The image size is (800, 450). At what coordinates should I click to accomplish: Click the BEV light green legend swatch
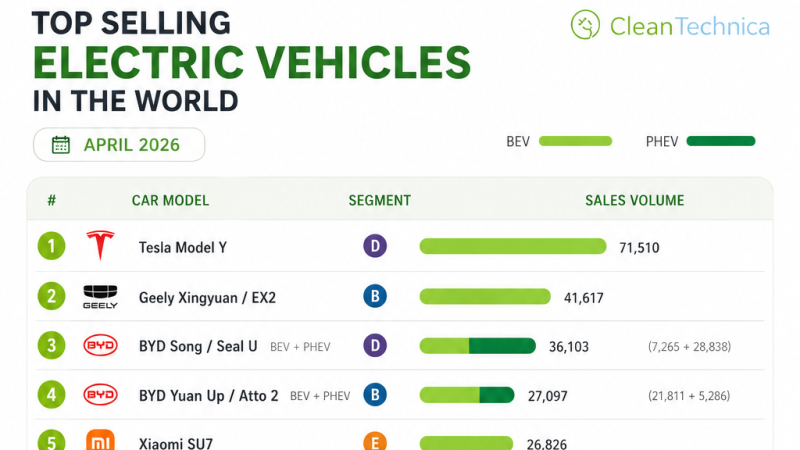tap(576, 141)
